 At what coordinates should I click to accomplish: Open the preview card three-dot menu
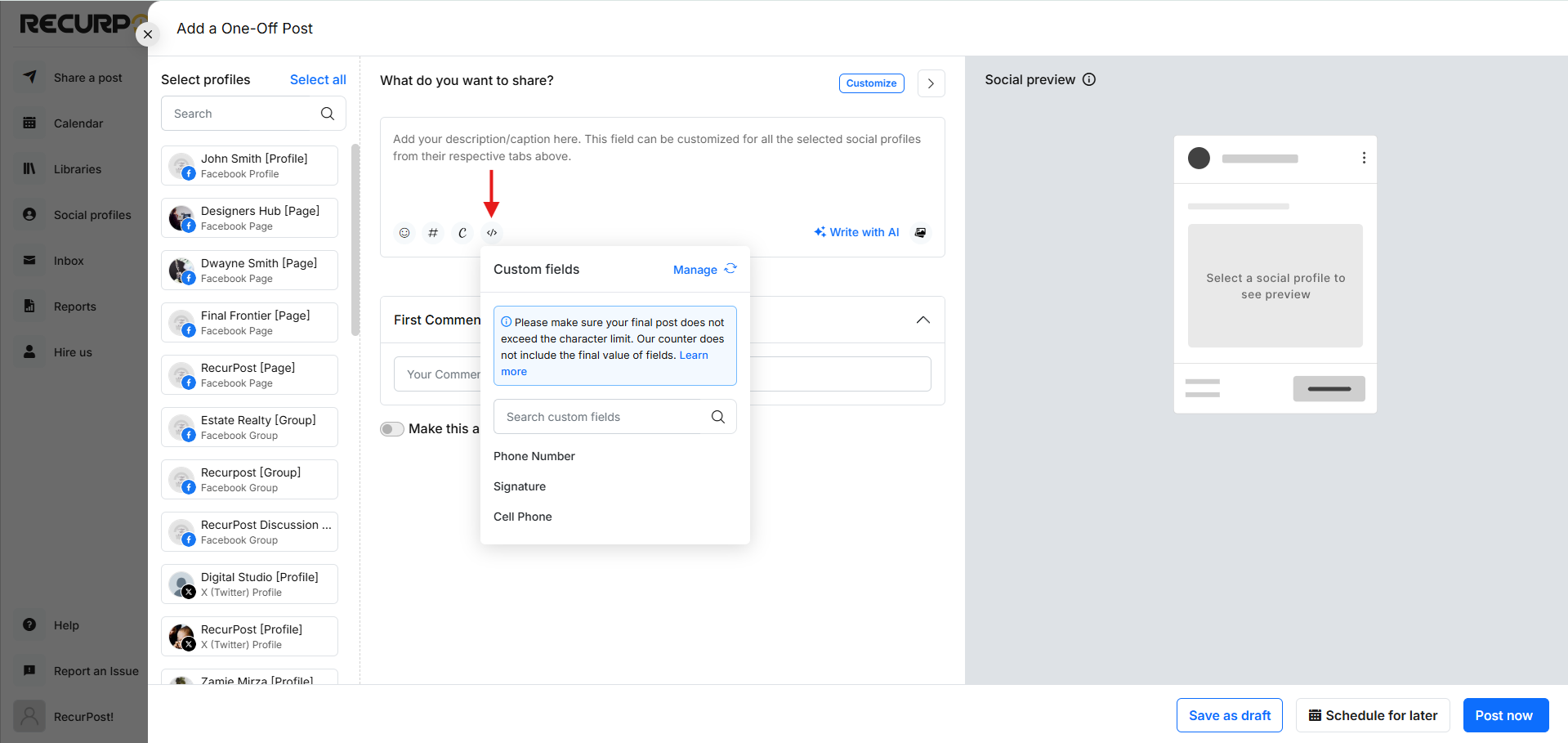(x=1364, y=158)
